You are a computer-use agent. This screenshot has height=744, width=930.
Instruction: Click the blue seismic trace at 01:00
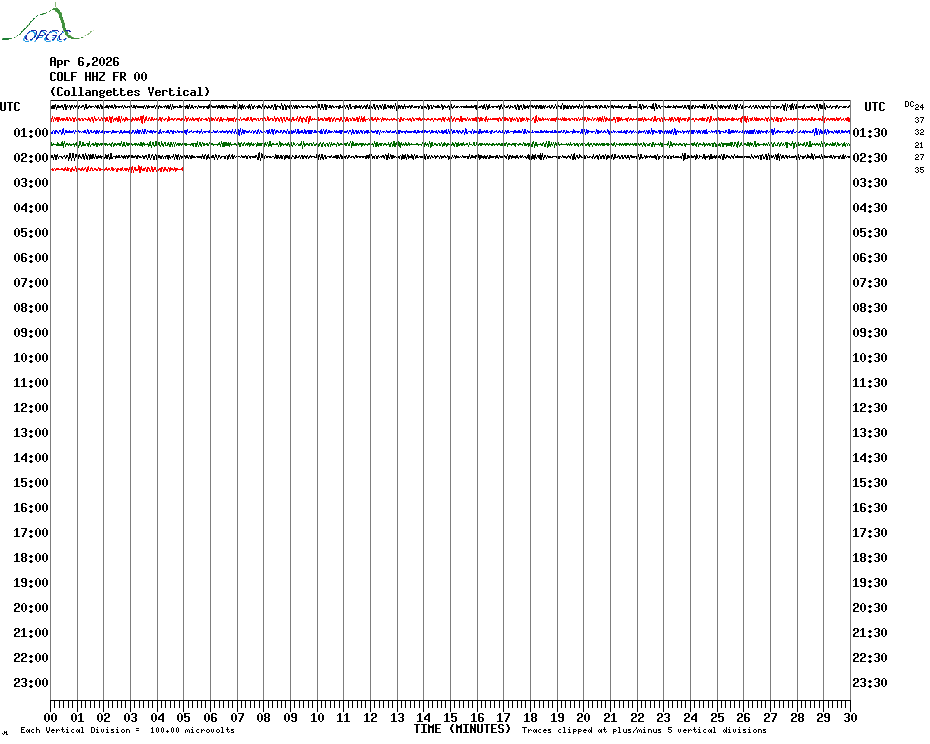(x=451, y=132)
